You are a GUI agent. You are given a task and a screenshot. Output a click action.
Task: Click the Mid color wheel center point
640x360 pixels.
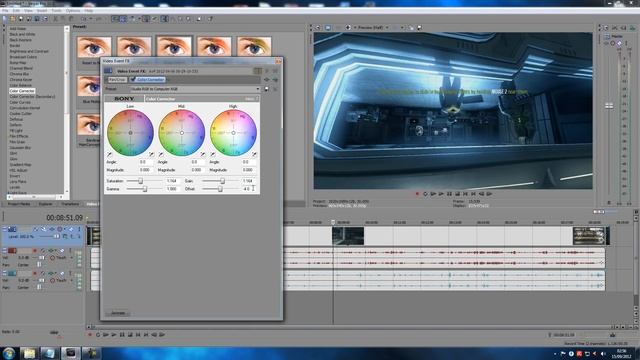[182, 133]
